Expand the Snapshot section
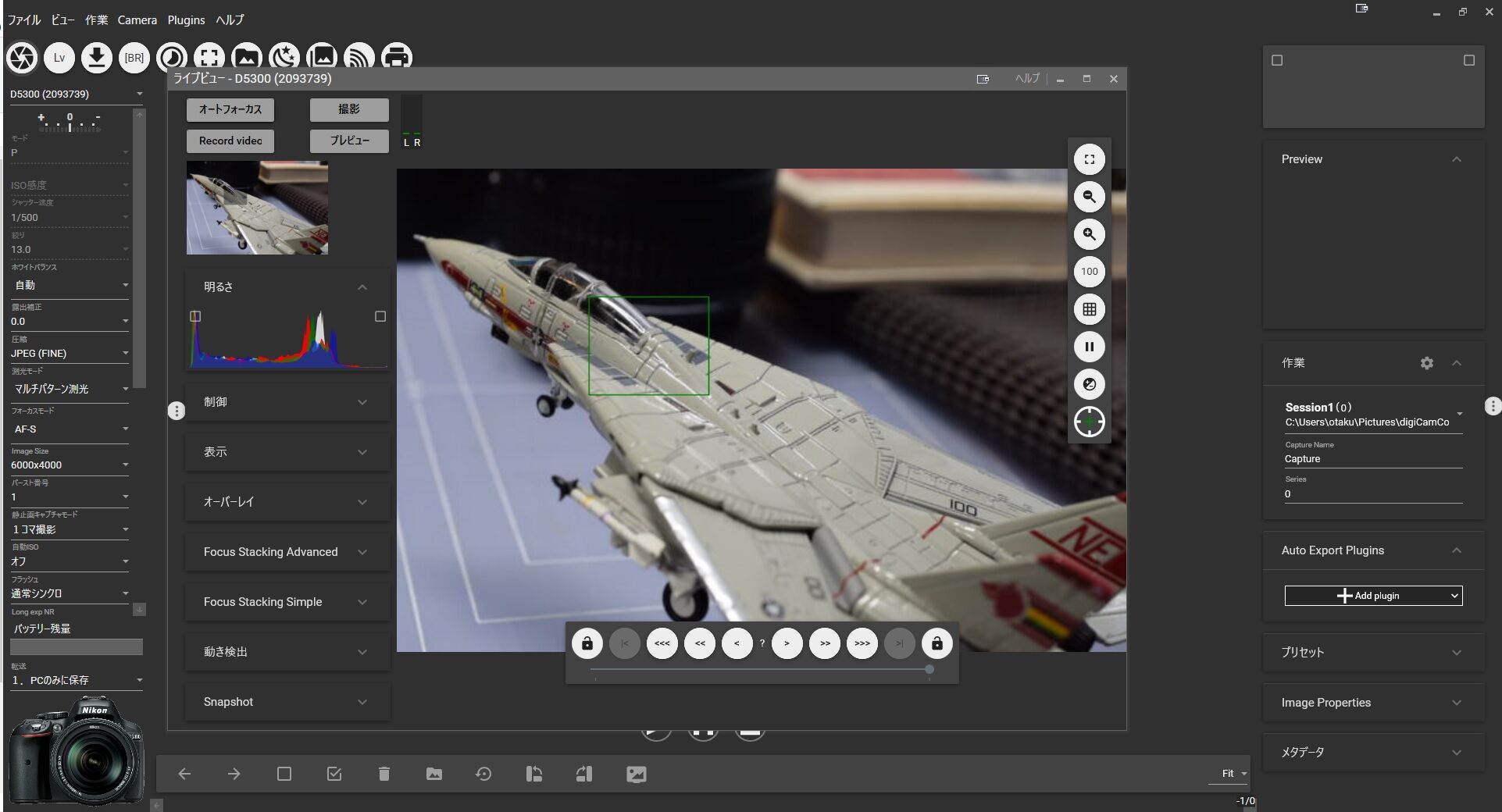 tap(287, 702)
